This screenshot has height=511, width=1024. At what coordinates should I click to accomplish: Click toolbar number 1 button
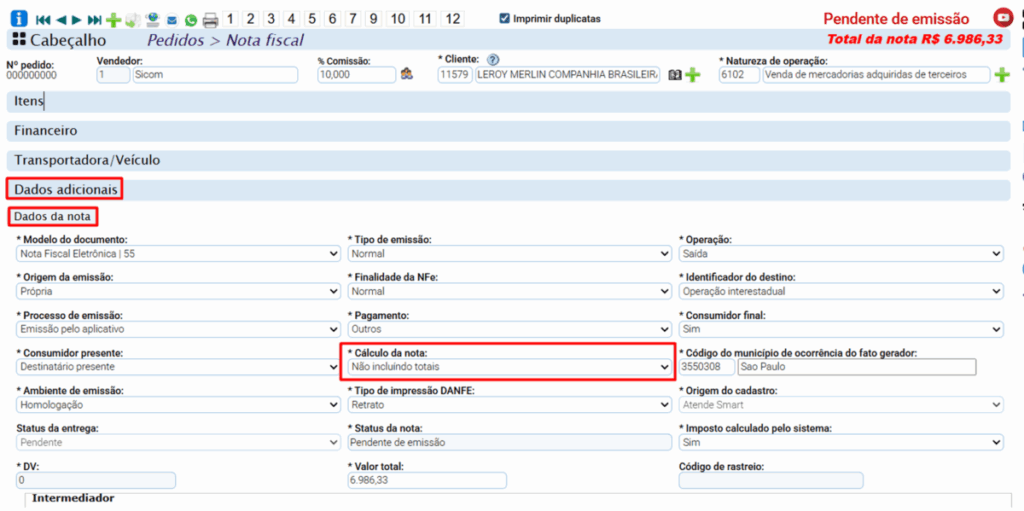click(230, 19)
